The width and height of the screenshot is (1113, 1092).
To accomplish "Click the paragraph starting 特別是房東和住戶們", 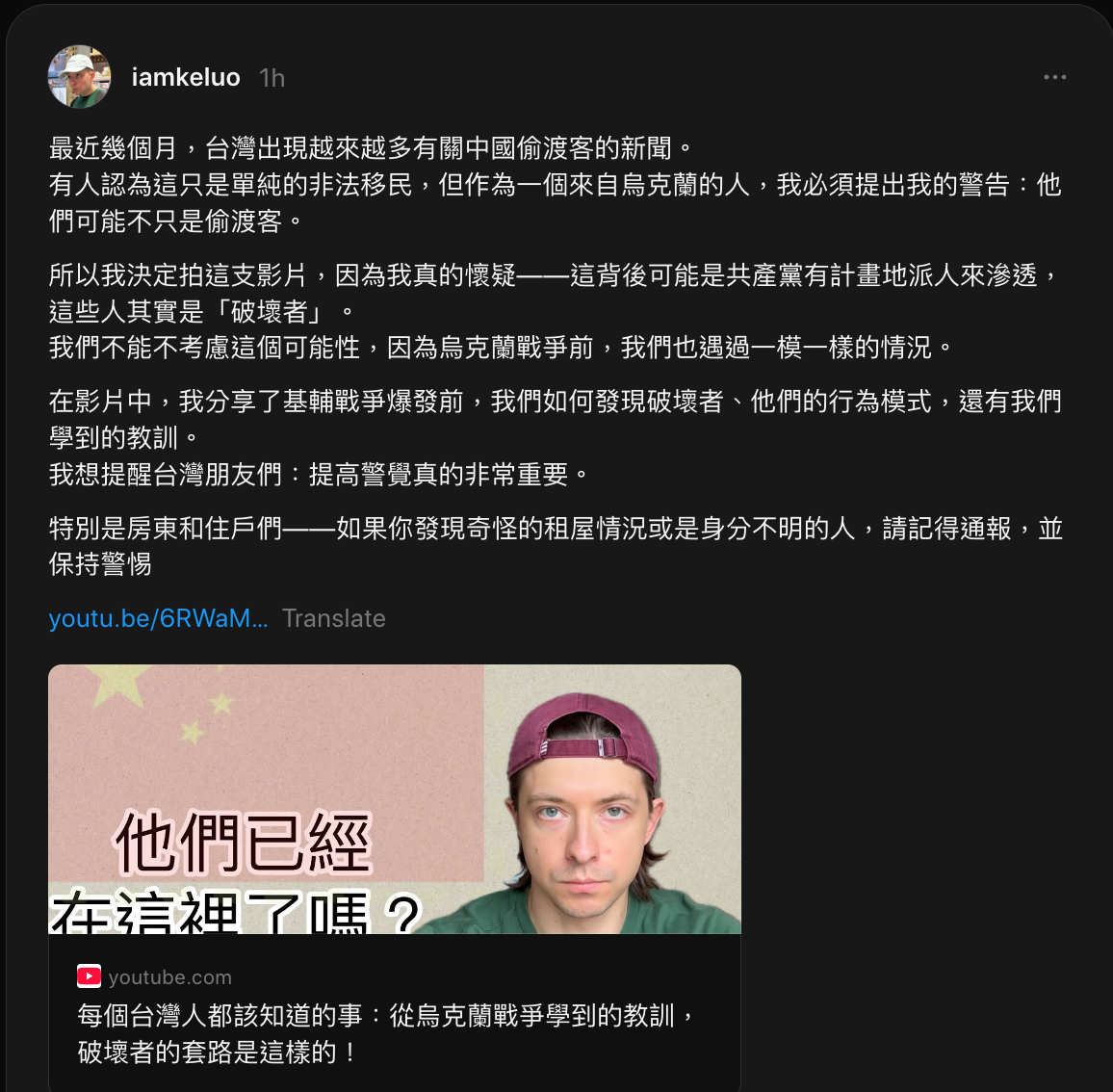I will [556, 546].
